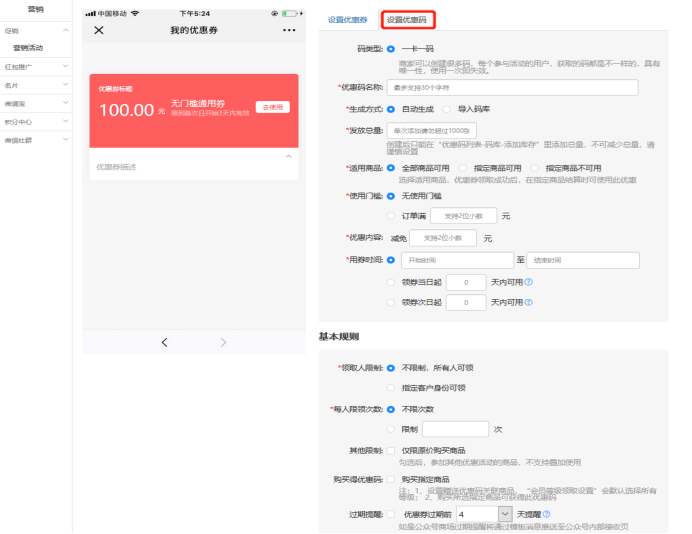The height and width of the screenshot is (534, 692).
Task: Focus the 减免 amount input
Action: 443,238
